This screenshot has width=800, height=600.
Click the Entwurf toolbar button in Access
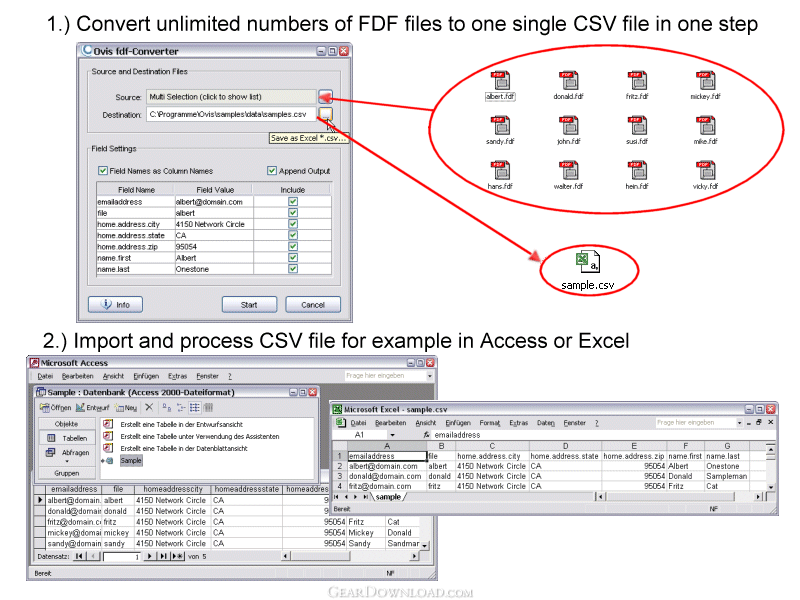(x=92, y=408)
